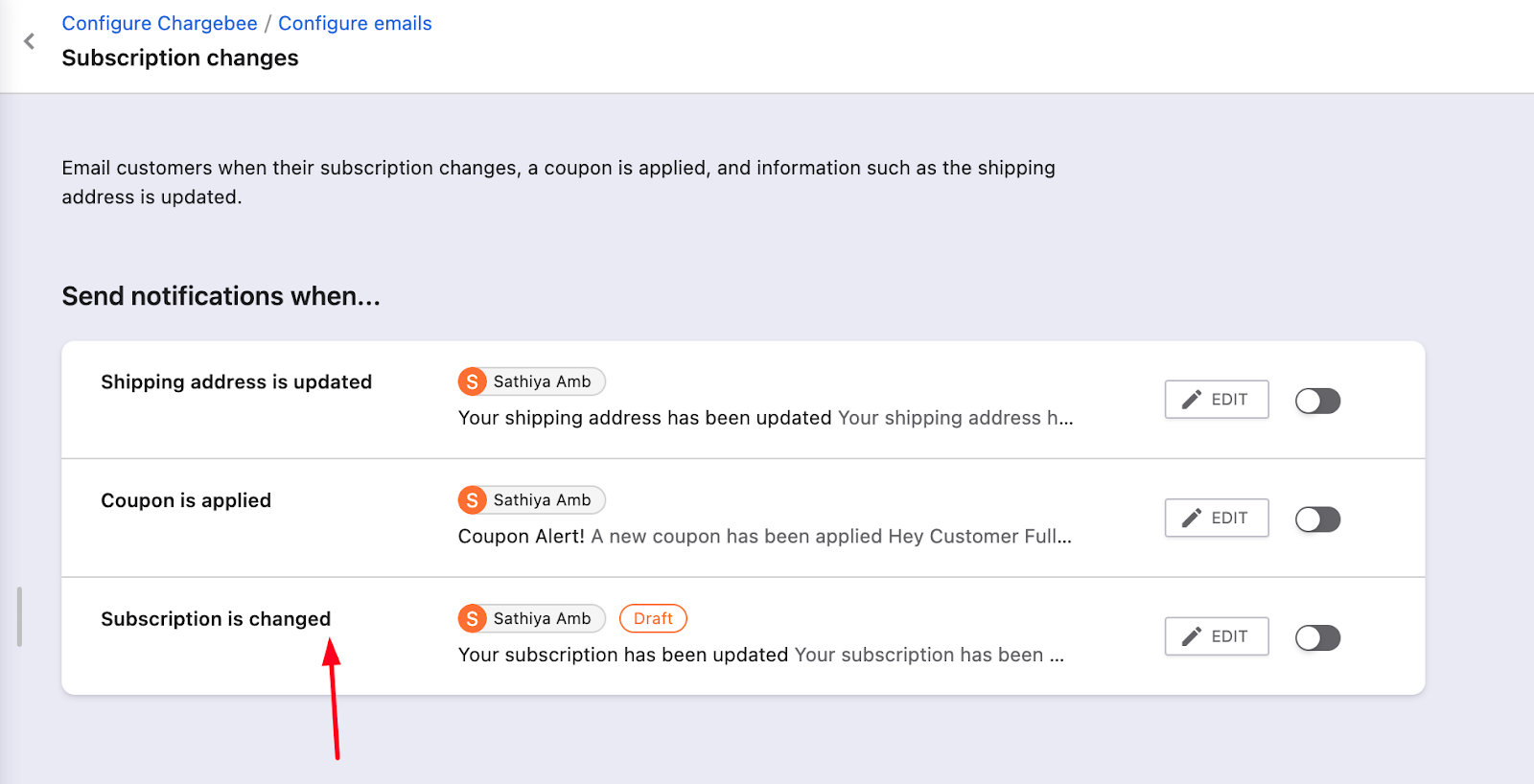The width and height of the screenshot is (1534, 784).
Task: Click orange S avatar in Coupon row
Action: (472, 500)
